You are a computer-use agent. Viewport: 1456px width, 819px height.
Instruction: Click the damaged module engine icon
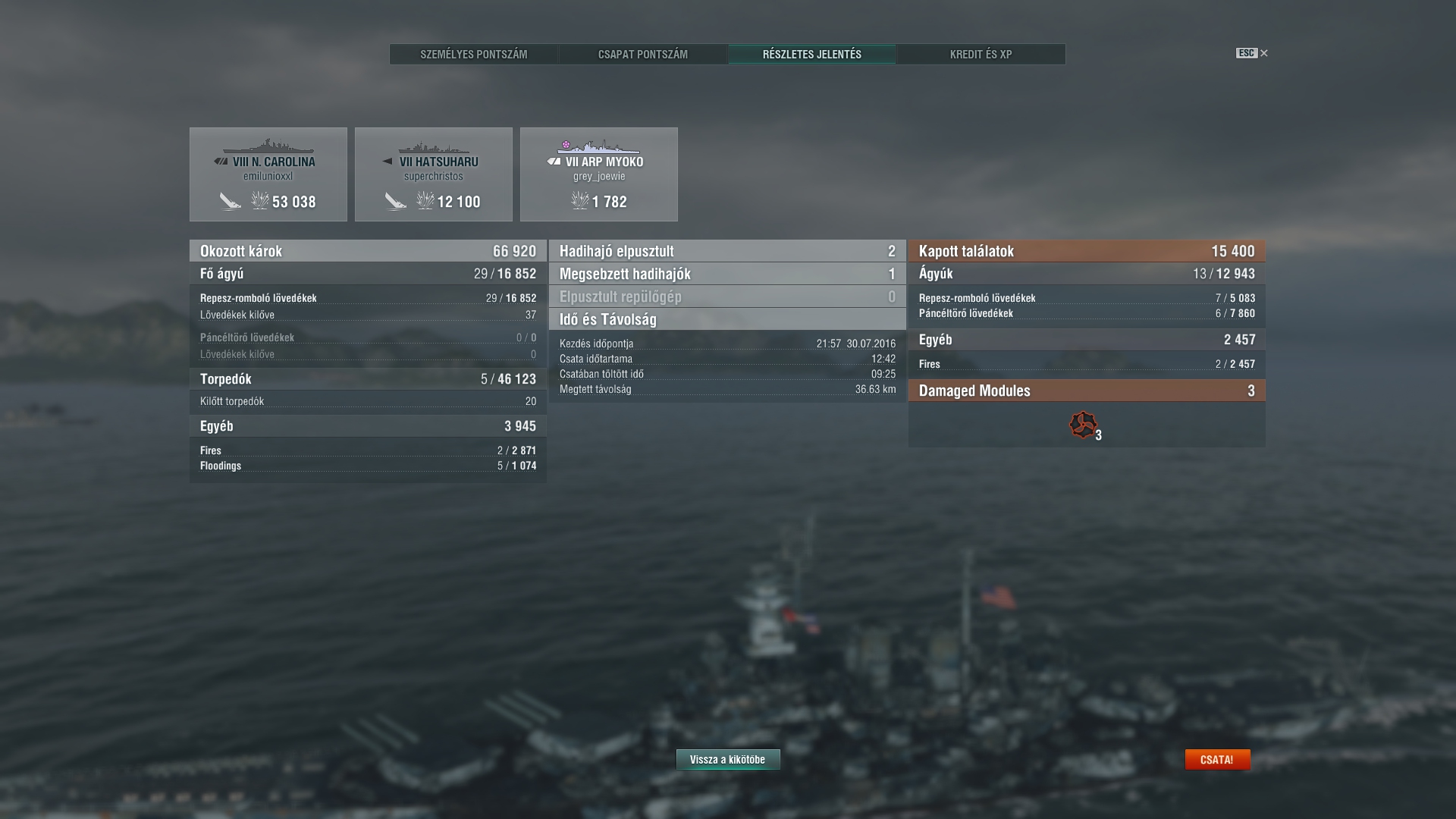[1083, 425]
